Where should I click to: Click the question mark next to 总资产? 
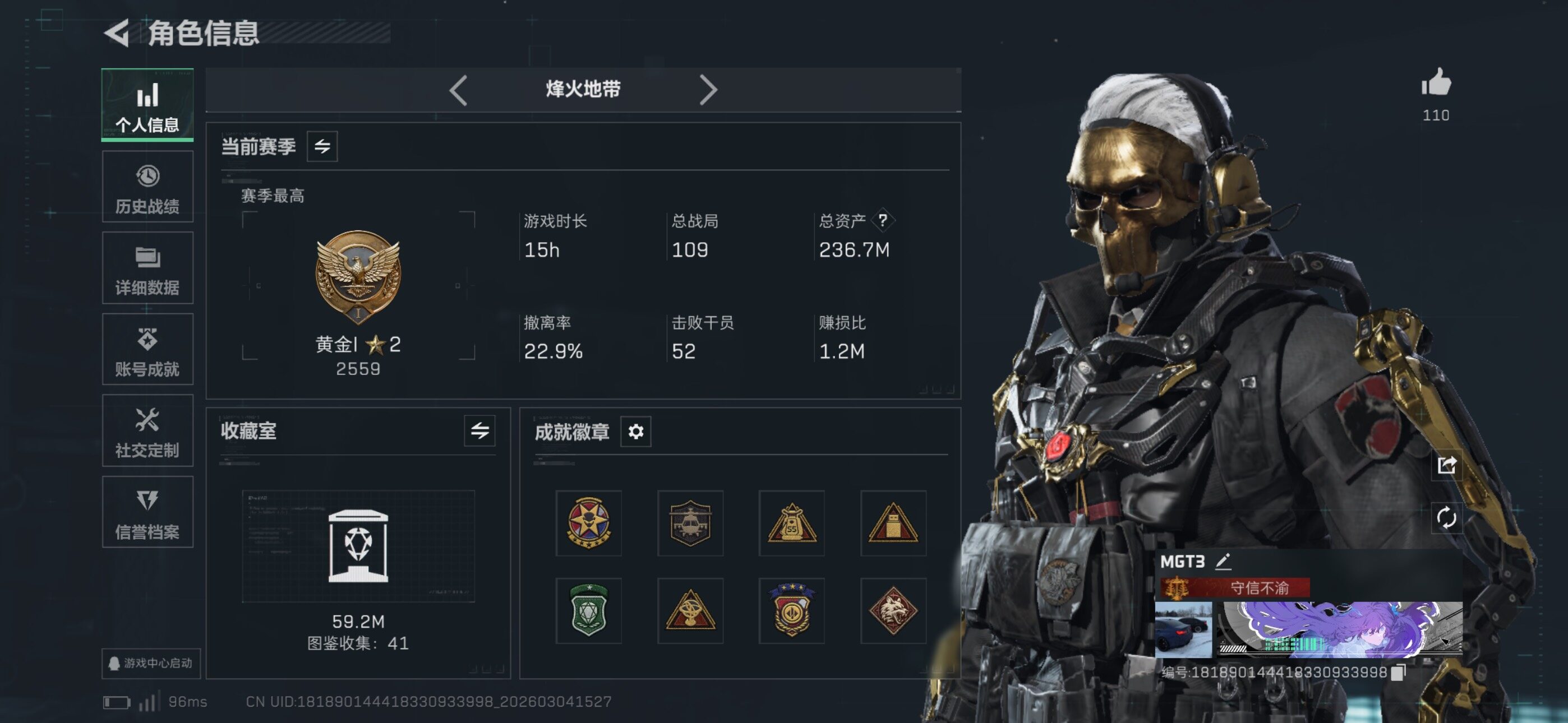(883, 220)
